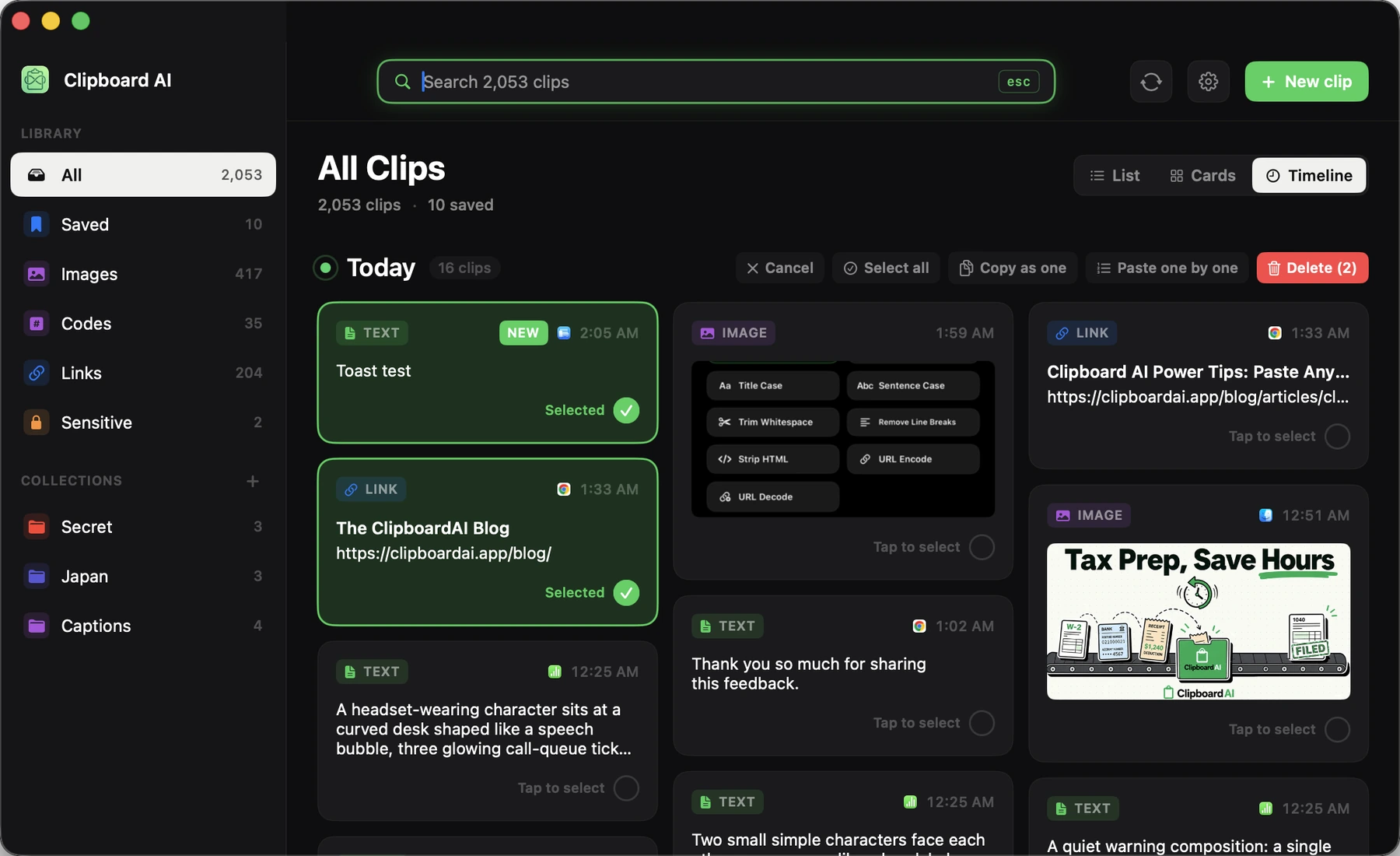Viewport: 1400px width, 856px height.
Task: Click Select all button
Action: pos(886,268)
